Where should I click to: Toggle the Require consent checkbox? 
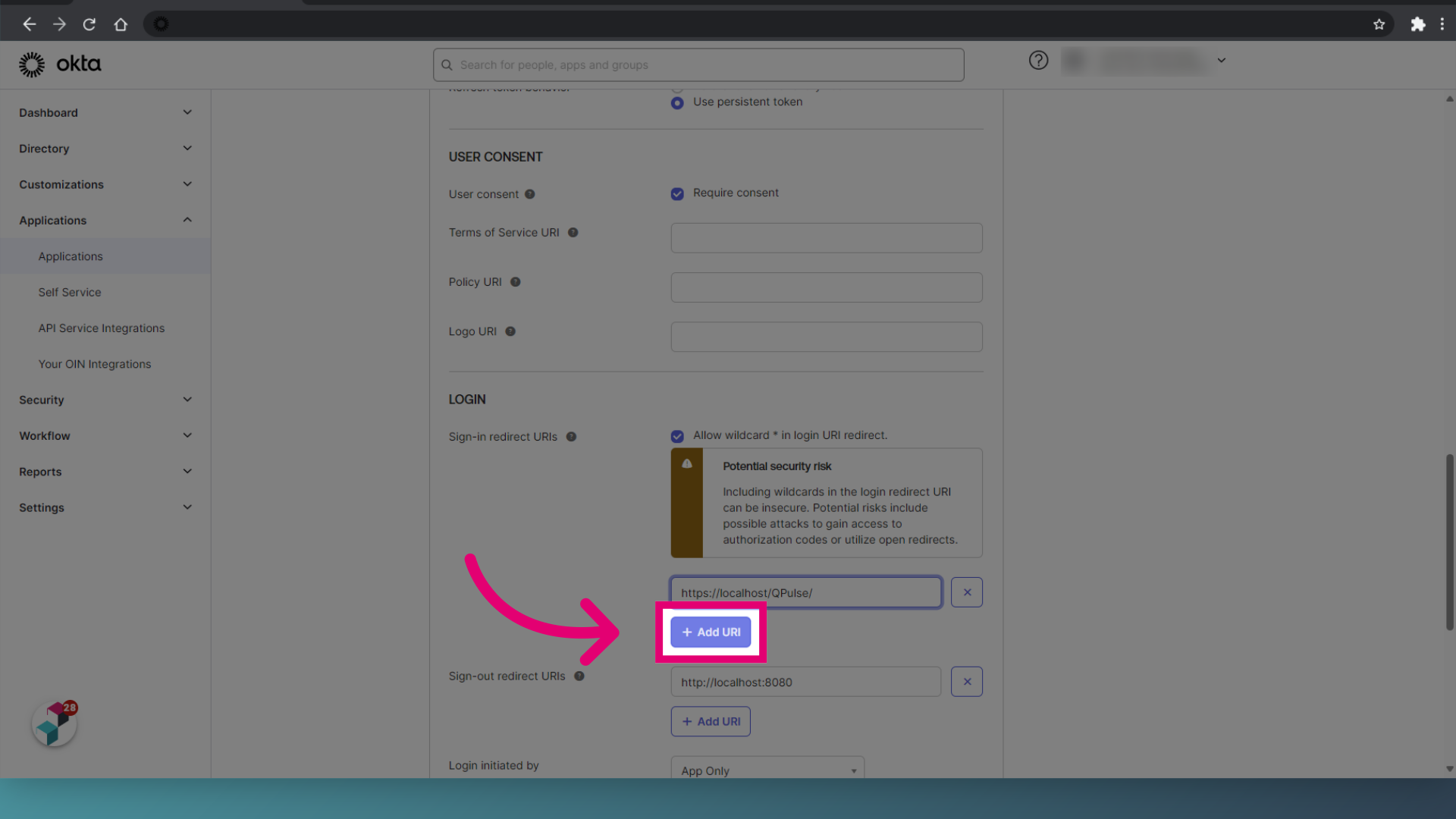coord(677,194)
